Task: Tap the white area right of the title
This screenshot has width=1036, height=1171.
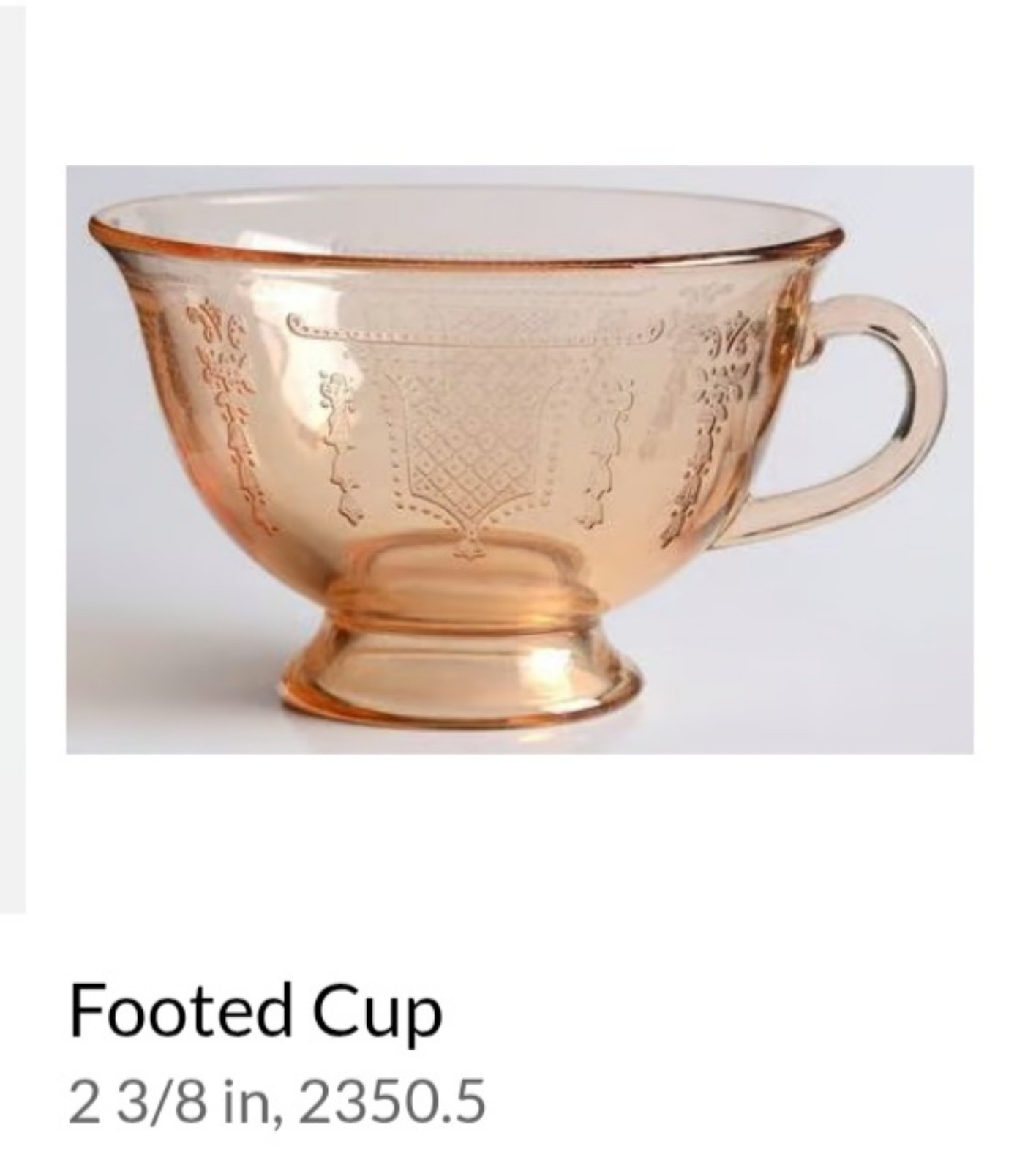Action: click(732, 1011)
